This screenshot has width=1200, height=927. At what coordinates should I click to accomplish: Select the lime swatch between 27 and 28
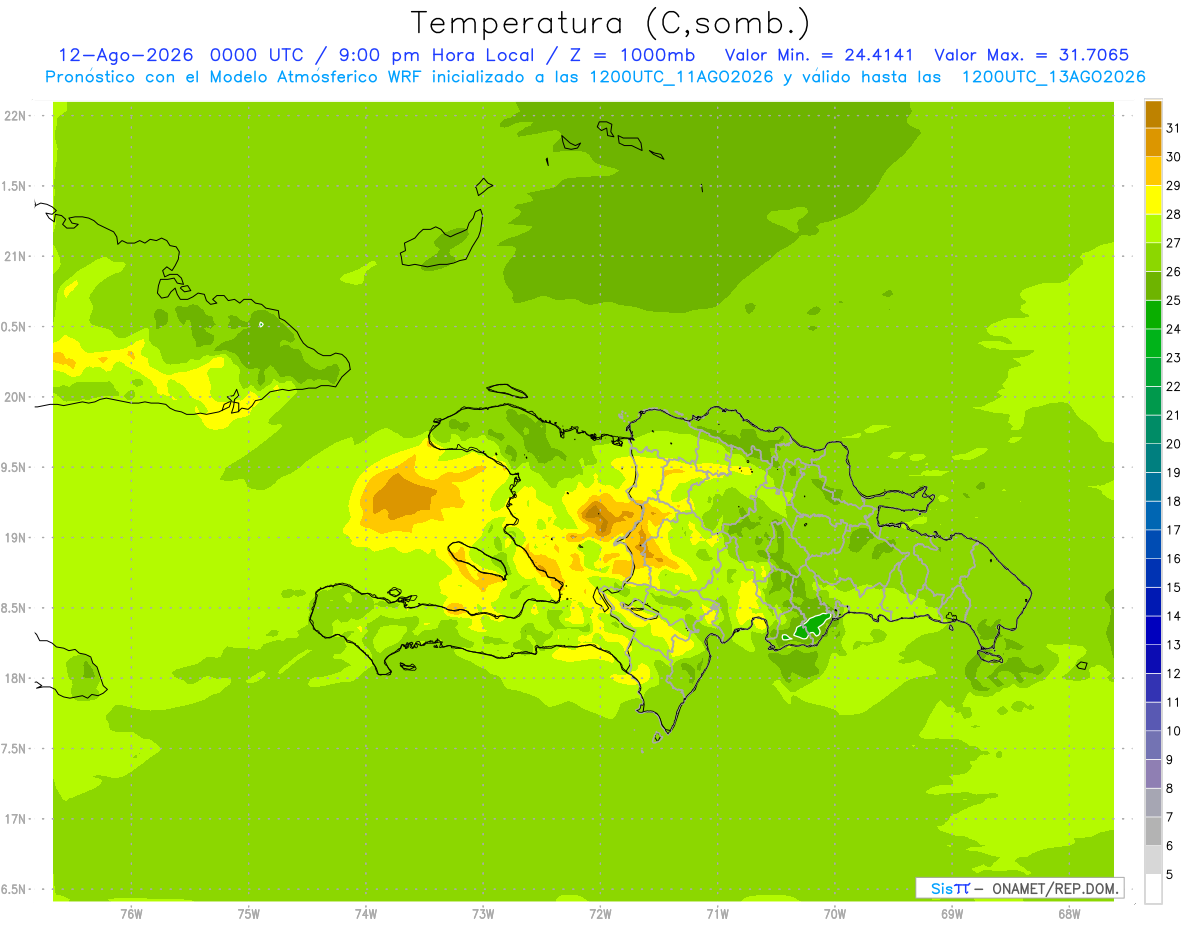(1153, 228)
